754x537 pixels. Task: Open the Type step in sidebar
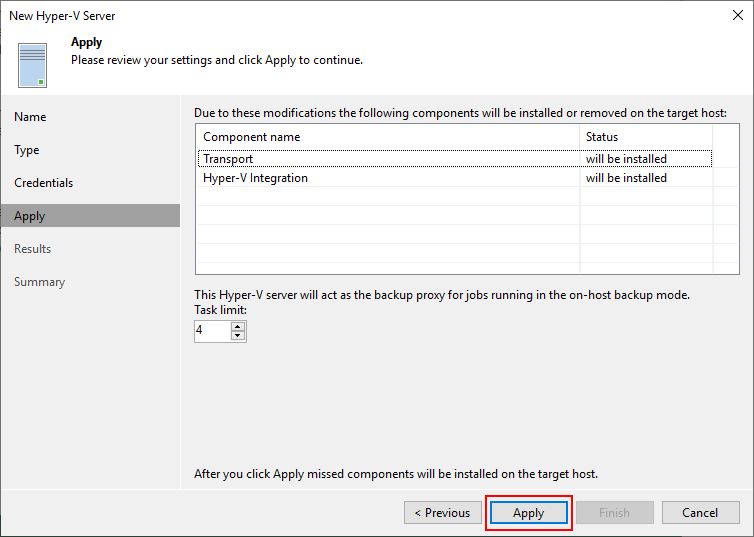pyautogui.click(x=27, y=150)
